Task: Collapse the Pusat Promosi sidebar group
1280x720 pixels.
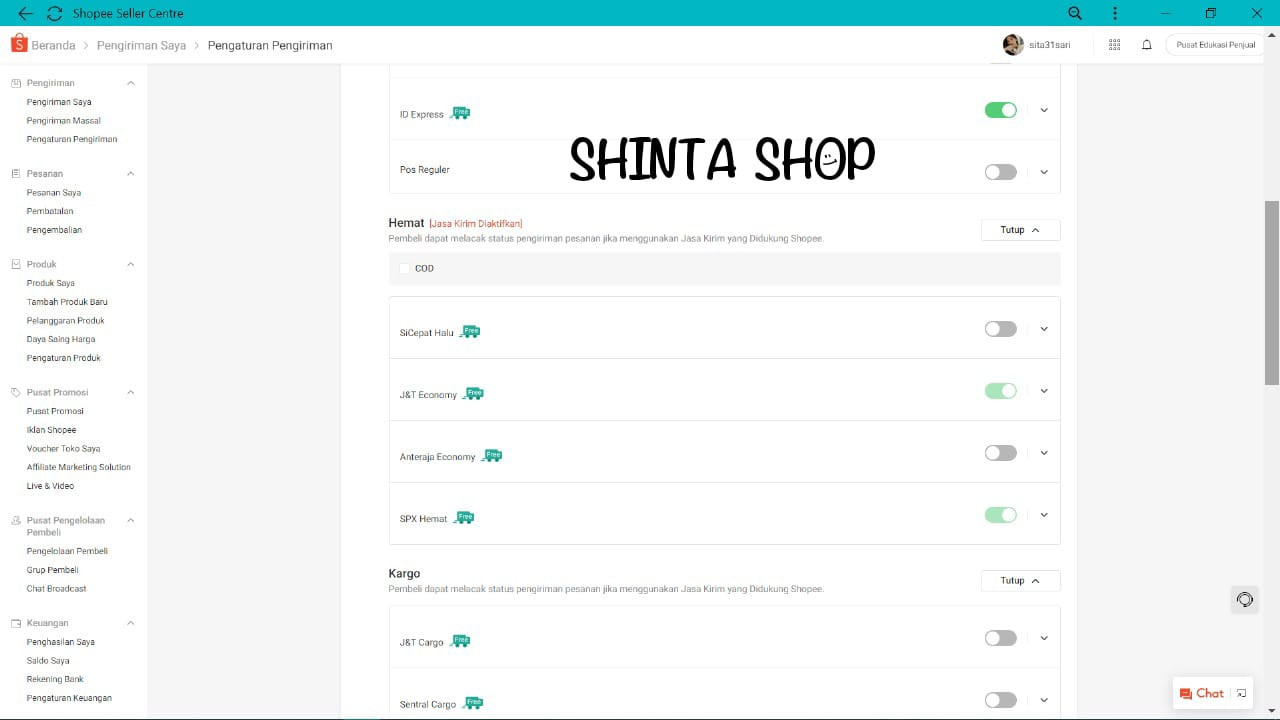Action: pyautogui.click(x=130, y=393)
